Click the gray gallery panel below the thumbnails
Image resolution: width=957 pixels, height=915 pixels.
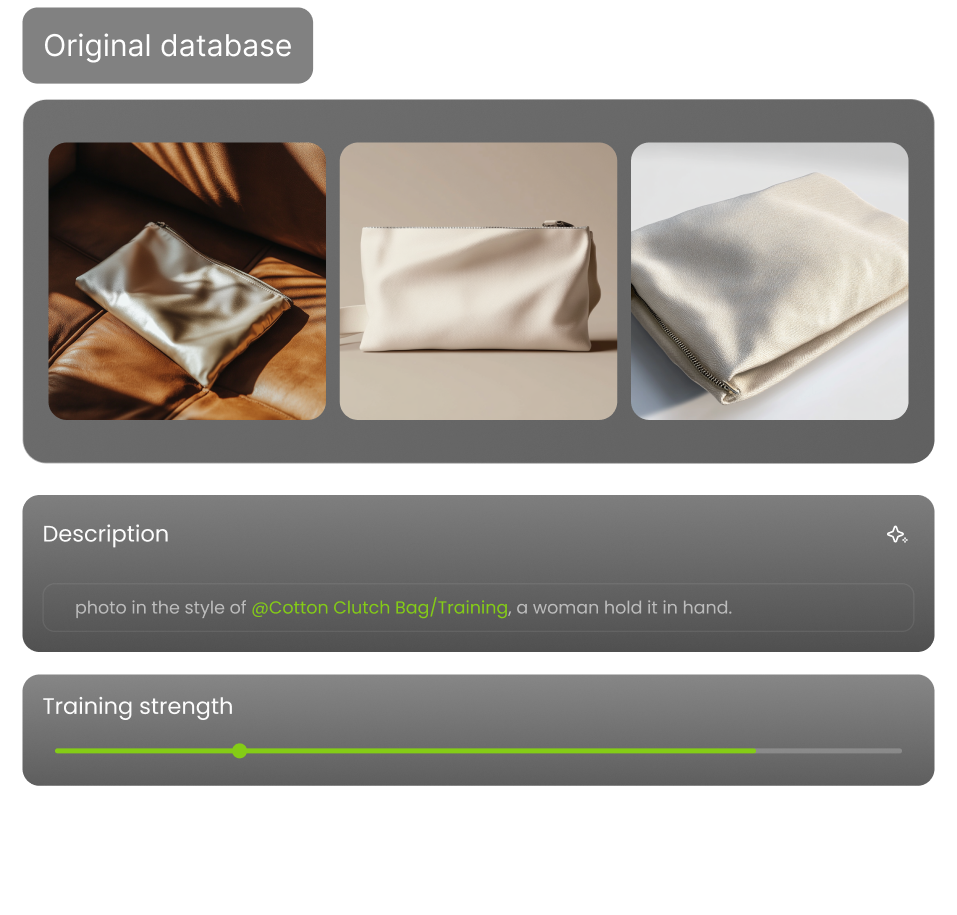coord(478,441)
